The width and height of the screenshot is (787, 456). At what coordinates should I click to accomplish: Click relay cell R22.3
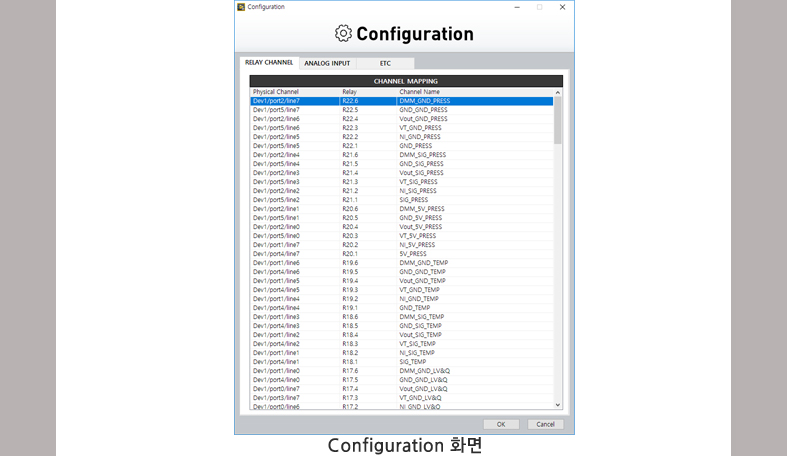tap(350, 128)
